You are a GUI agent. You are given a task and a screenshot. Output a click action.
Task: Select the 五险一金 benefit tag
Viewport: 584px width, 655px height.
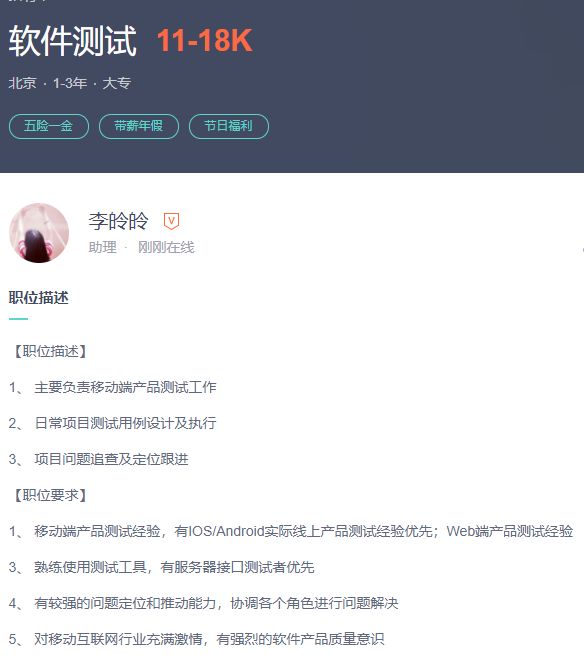tap(48, 126)
